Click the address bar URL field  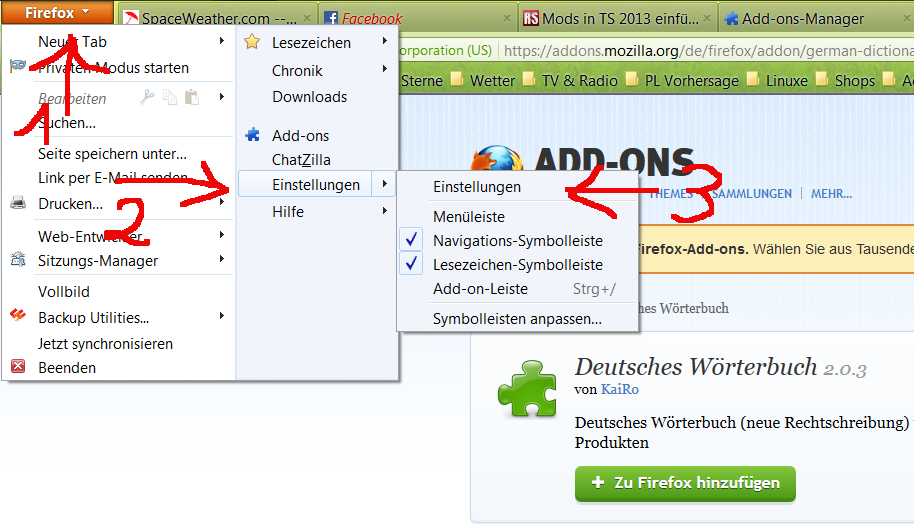(x=708, y=51)
